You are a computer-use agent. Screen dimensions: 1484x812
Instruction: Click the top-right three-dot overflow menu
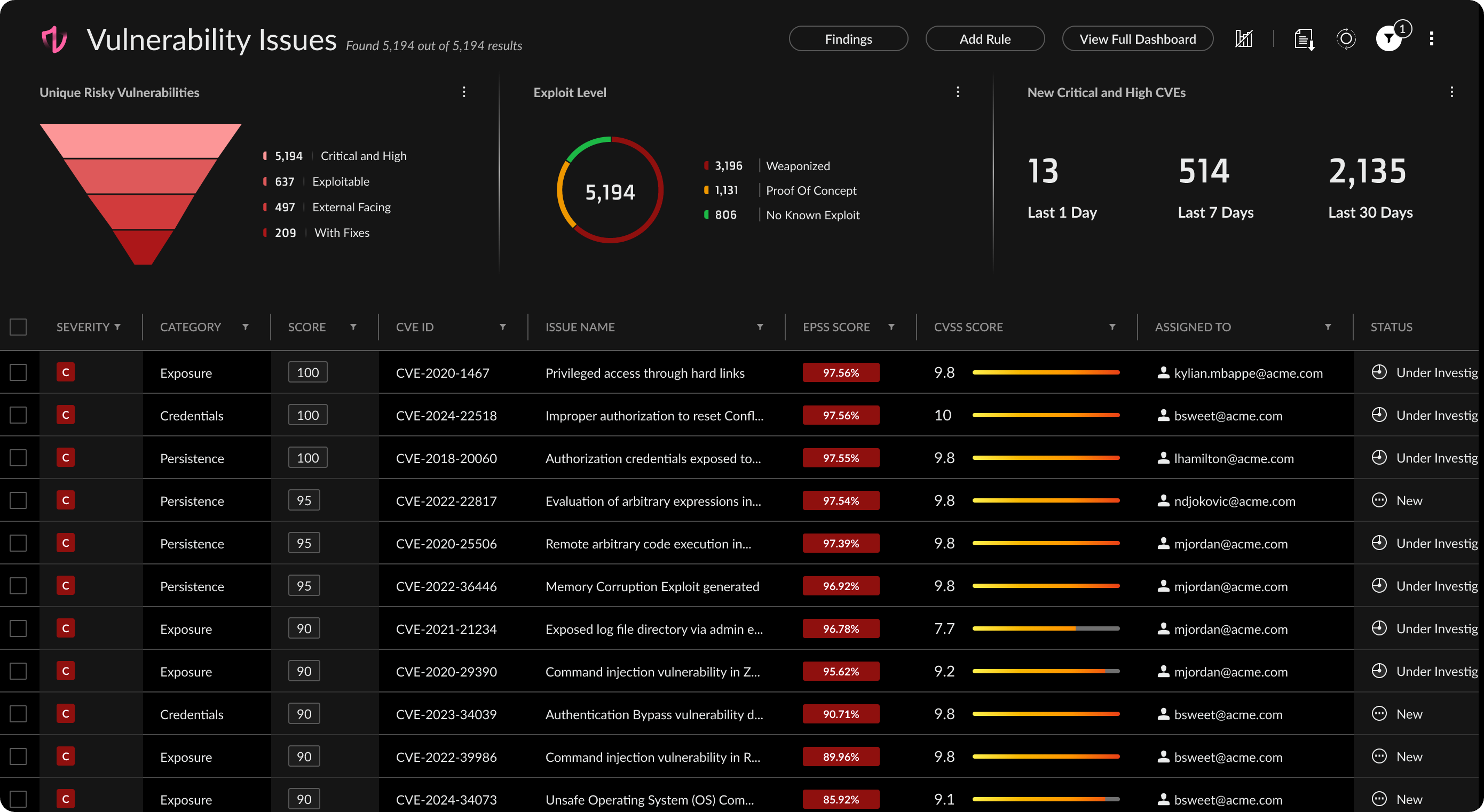point(1432,38)
